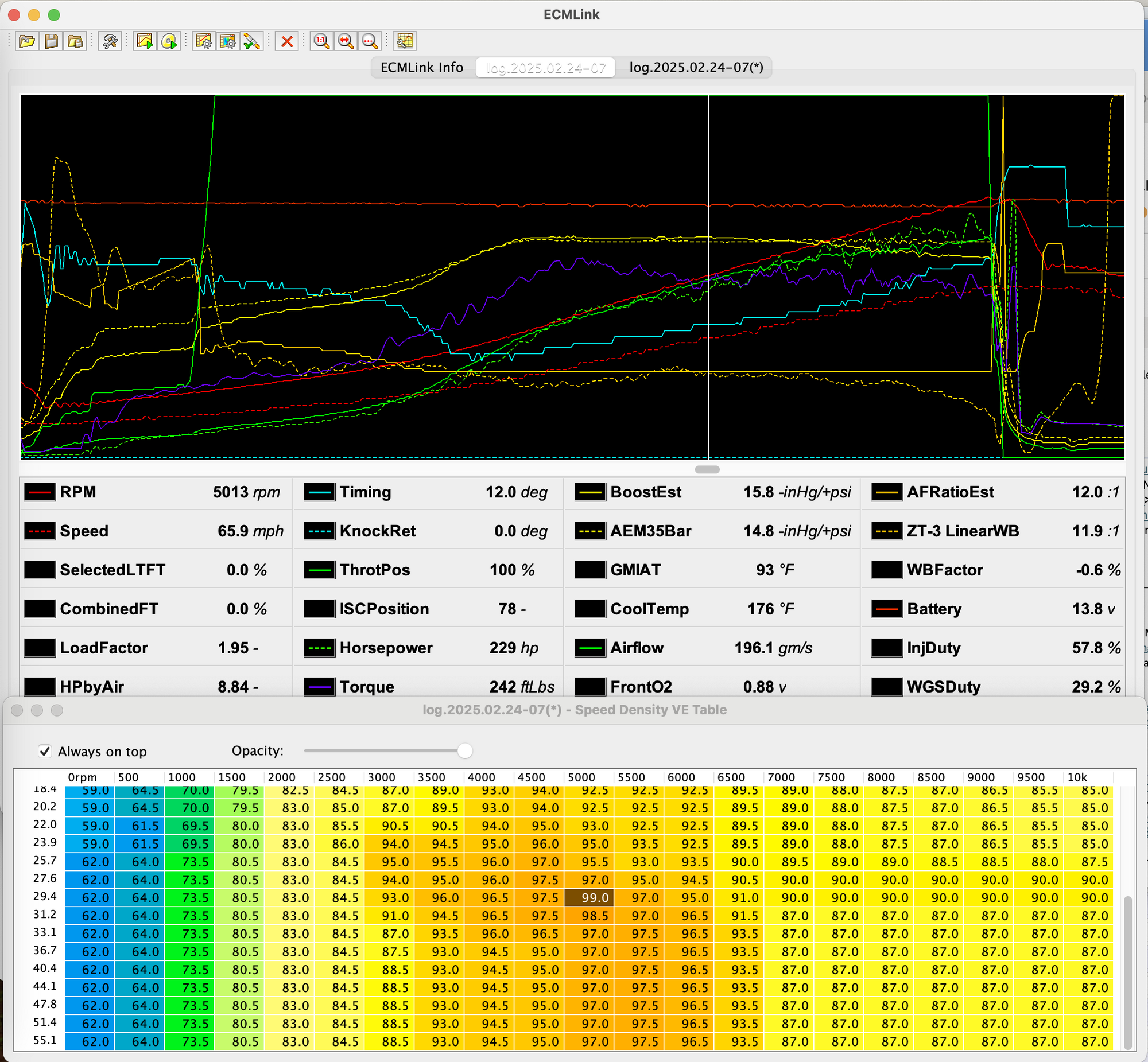Select the LoadFactor legend label
Screen dimensions: 1148x1062
(x=104, y=648)
